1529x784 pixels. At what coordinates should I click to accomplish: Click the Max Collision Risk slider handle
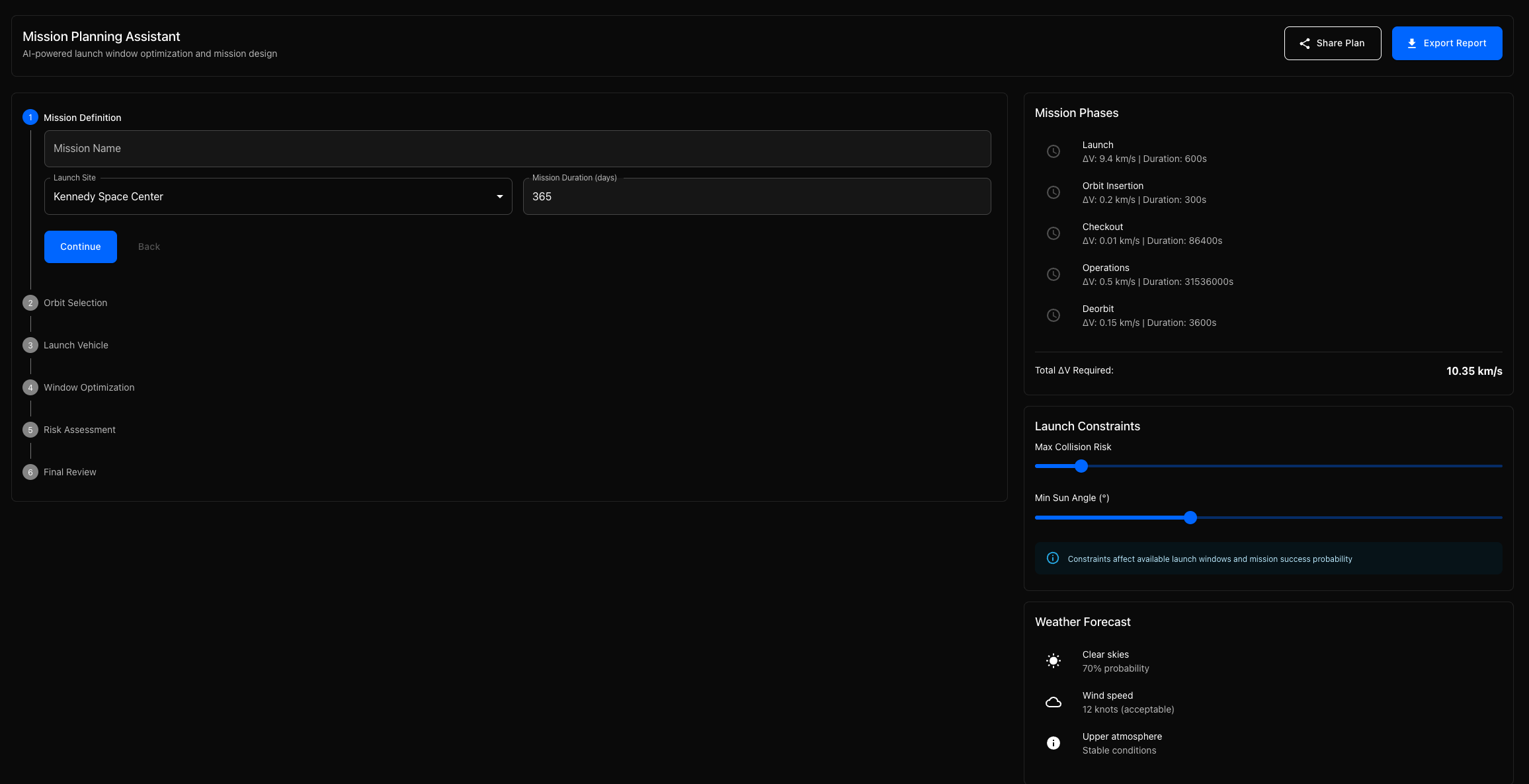pos(1081,466)
